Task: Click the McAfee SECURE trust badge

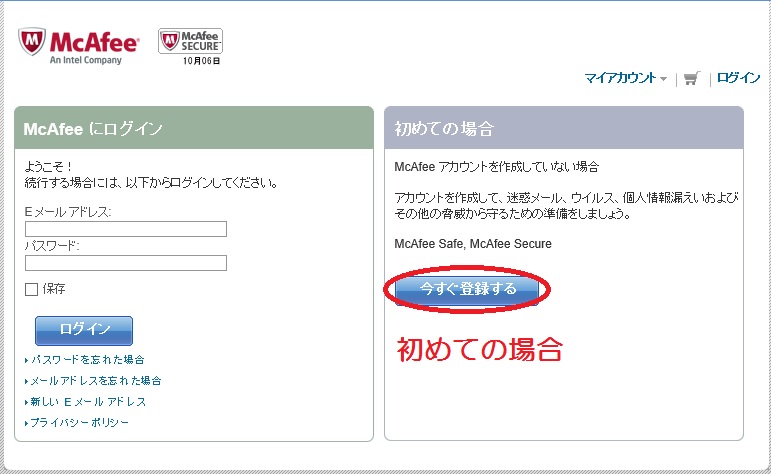Action: click(x=190, y=41)
